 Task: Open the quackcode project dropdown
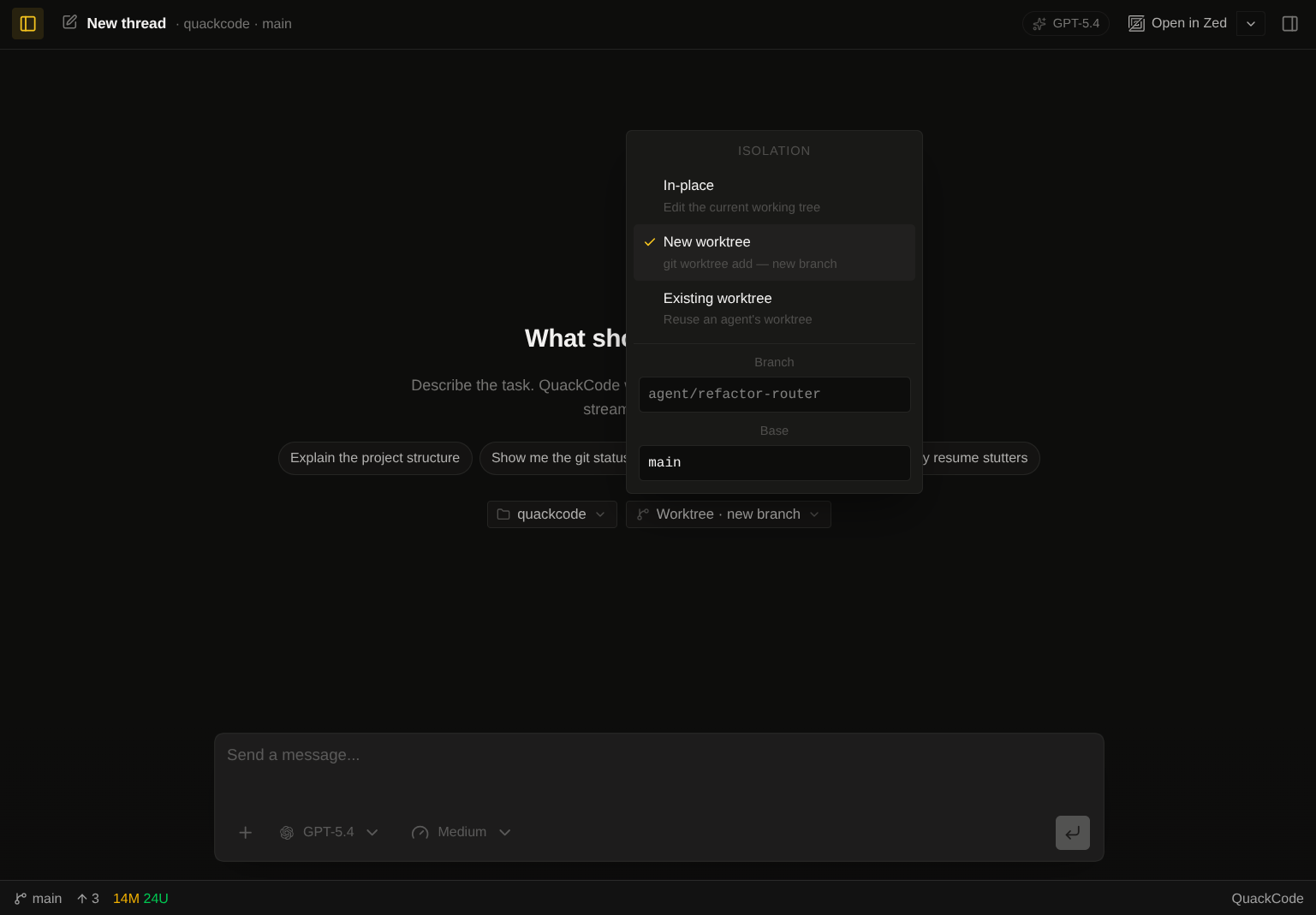click(x=551, y=514)
